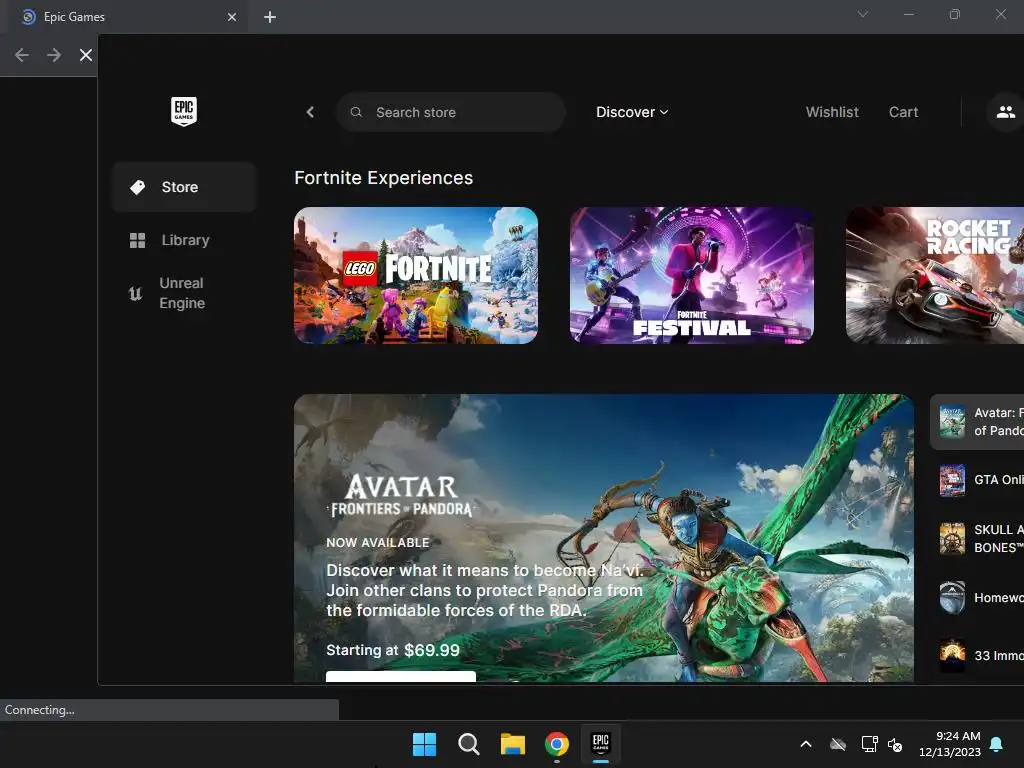The height and width of the screenshot is (768, 1024).
Task: Click the Homeworld thumbnail icon
Action: [x=952, y=598]
